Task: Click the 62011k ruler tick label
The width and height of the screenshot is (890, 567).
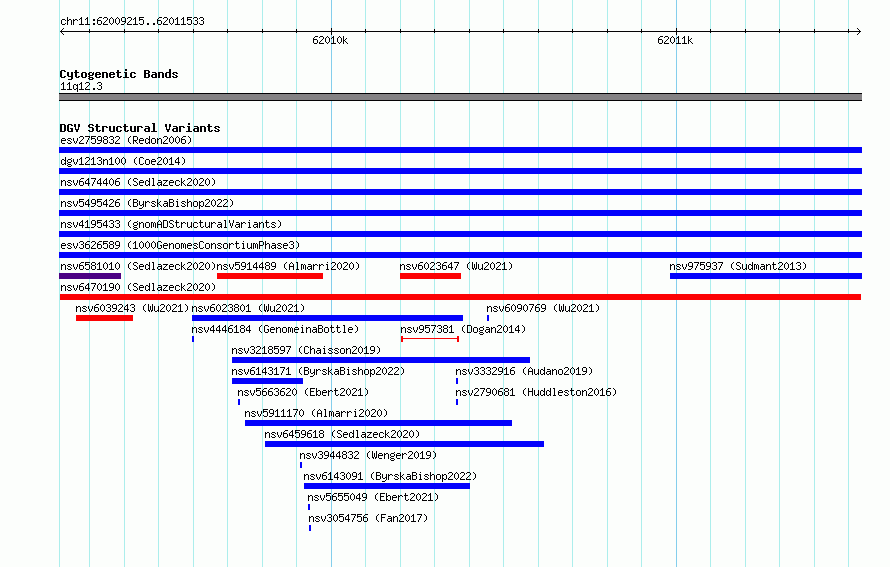Action: point(675,40)
